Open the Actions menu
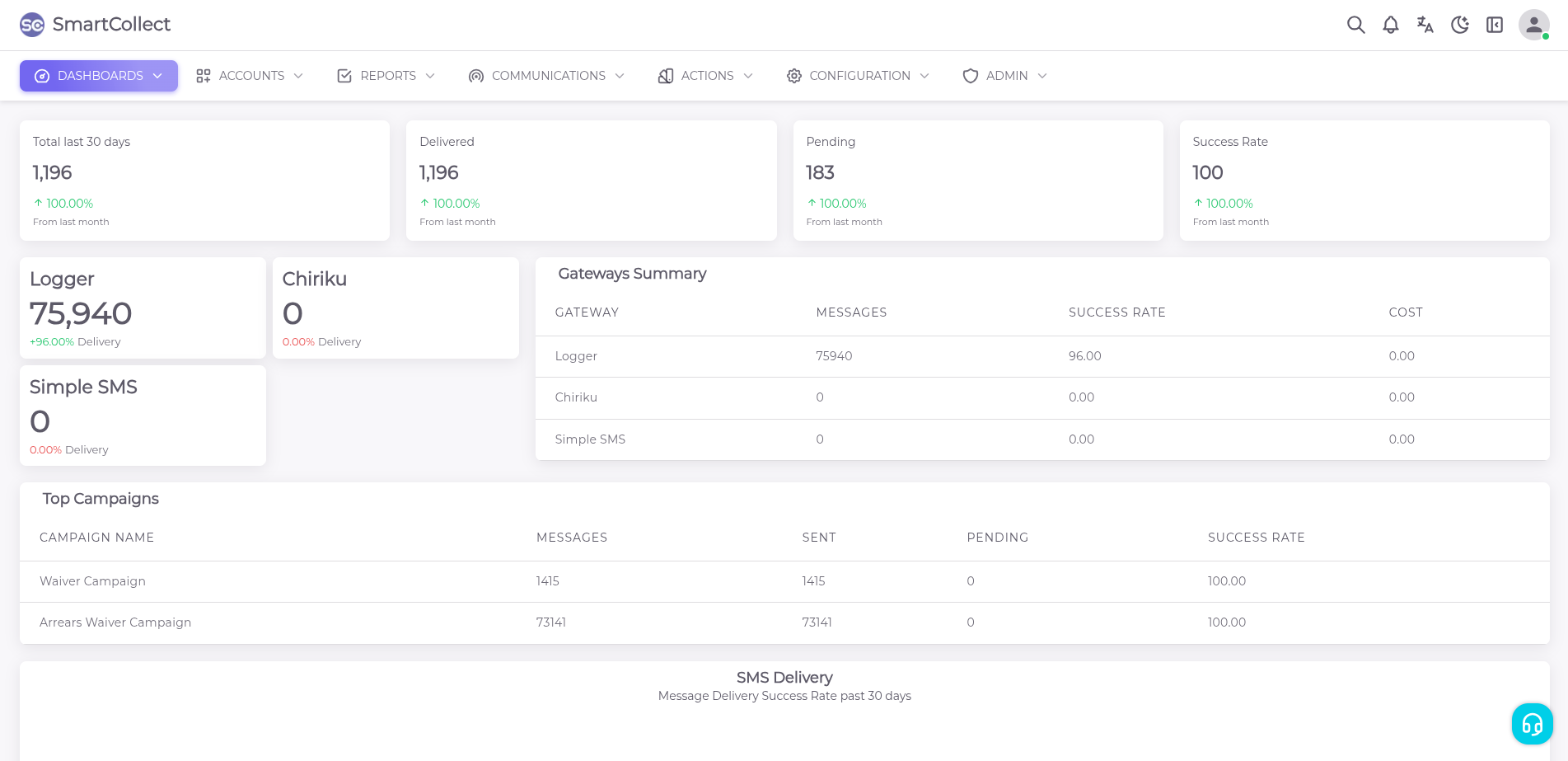The width and height of the screenshot is (1568, 761). click(x=706, y=76)
